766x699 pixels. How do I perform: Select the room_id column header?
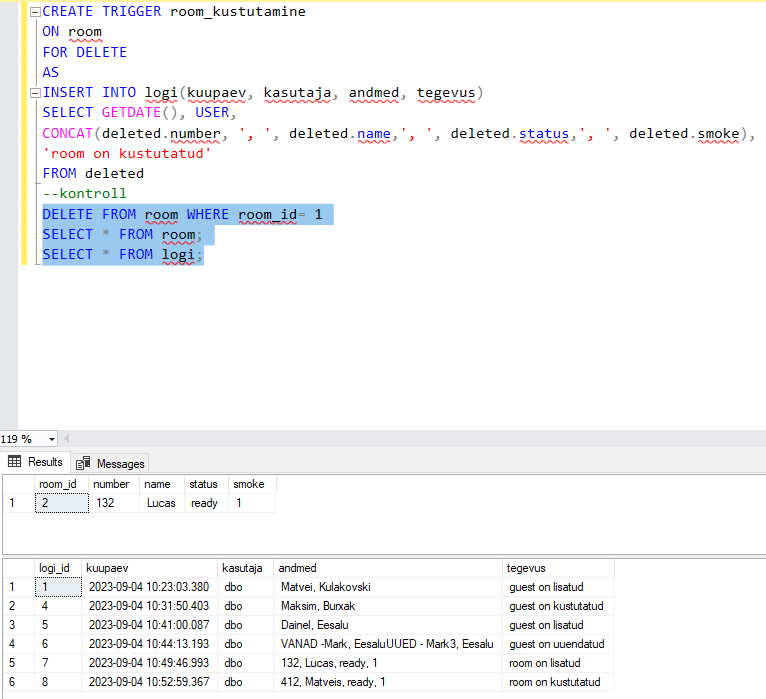point(62,484)
